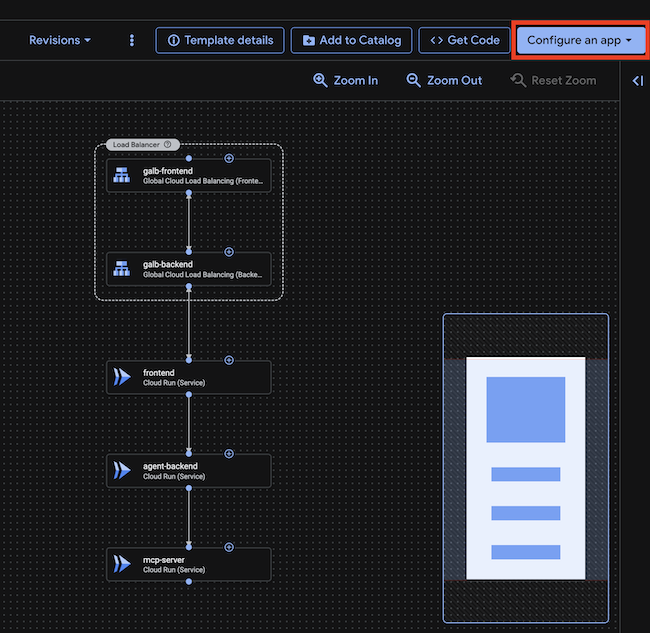Click the plus connector on frontend node
650x633 pixels.
click(229, 360)
